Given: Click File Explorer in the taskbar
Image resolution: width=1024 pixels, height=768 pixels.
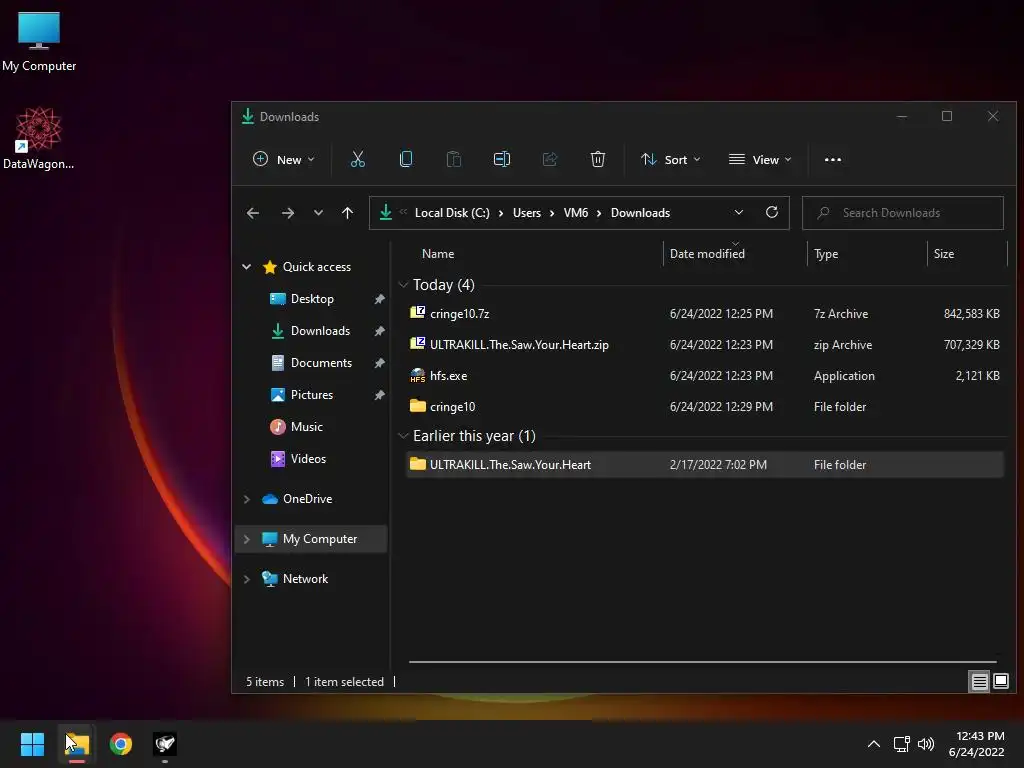Looking at the screenshot, I should [x=76, y=744].
